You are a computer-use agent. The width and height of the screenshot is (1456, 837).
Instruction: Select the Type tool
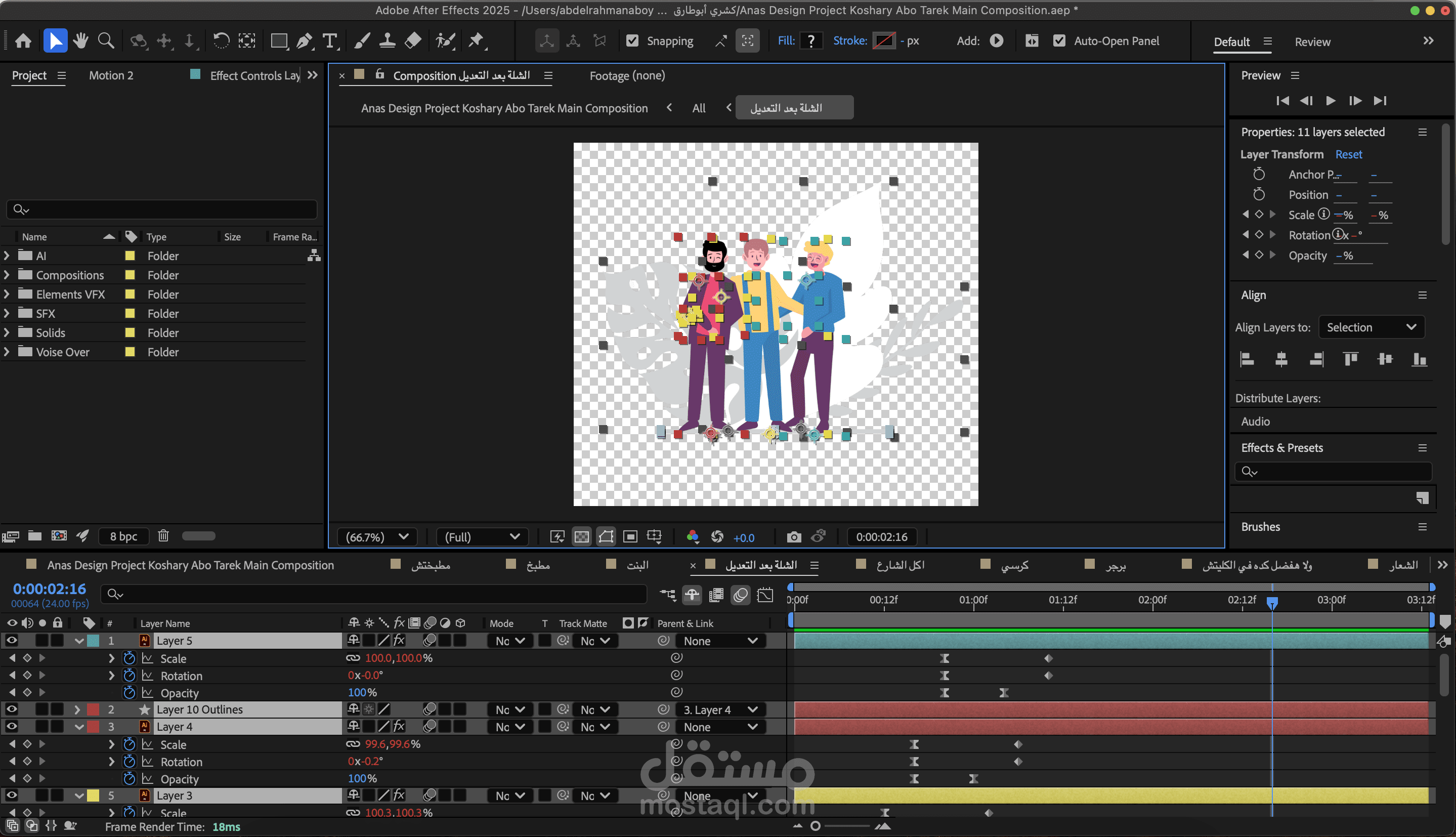coord(330,41)
